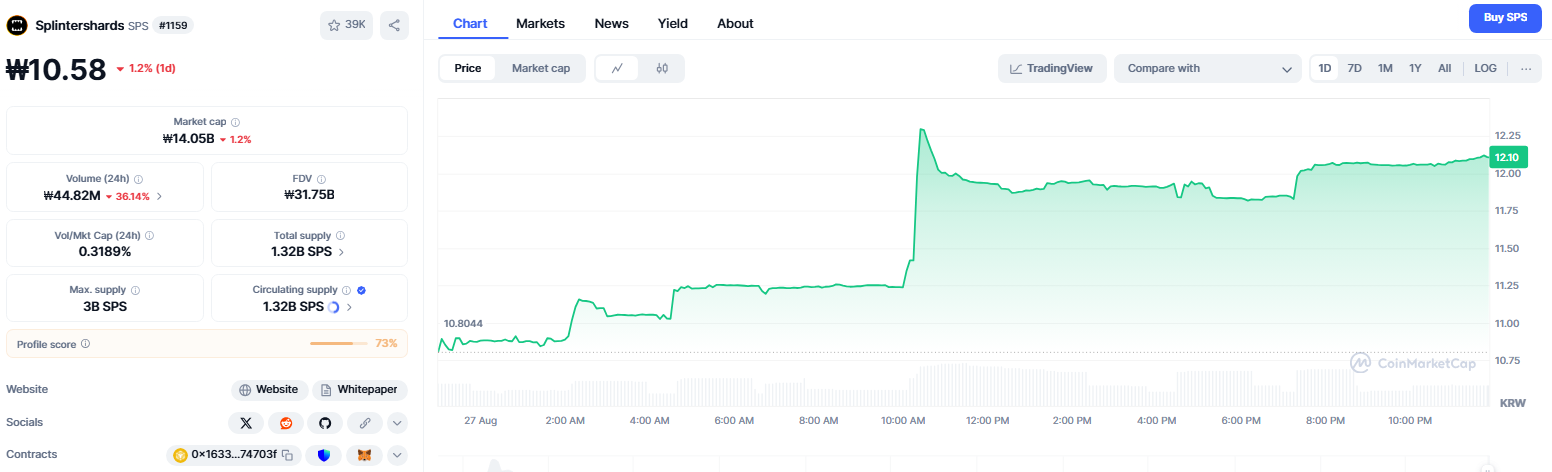1552x472 pixels.
Task: Open the Whitepaper link
Action: 360,390
